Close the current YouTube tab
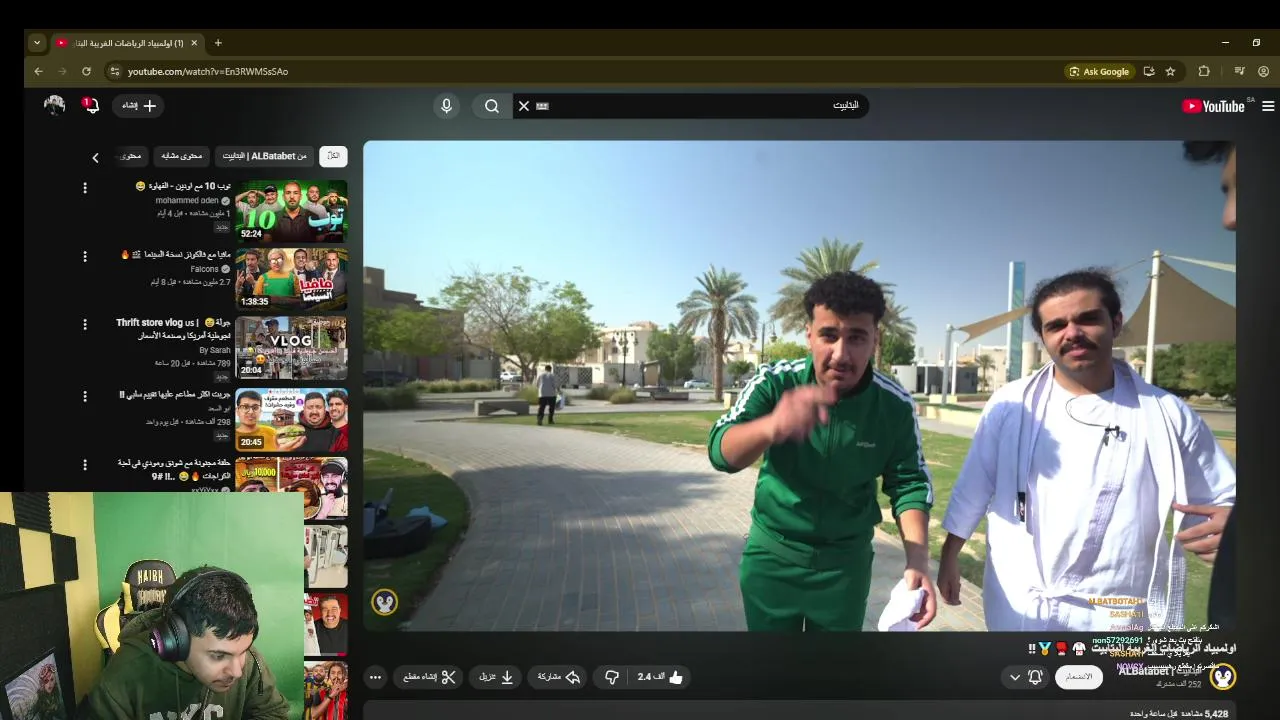 pyautogui.click(x=194, y=43)
